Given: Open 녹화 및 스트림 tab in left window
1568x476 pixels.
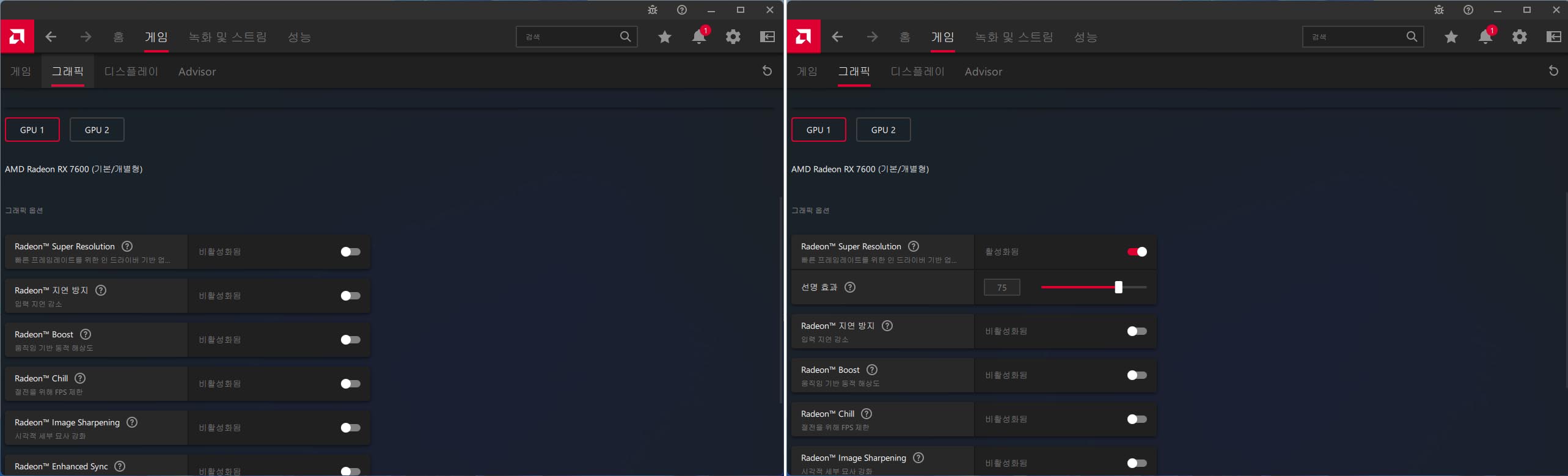Looking at the screenshot, I should pyautogui.click(x=228, y=37).
